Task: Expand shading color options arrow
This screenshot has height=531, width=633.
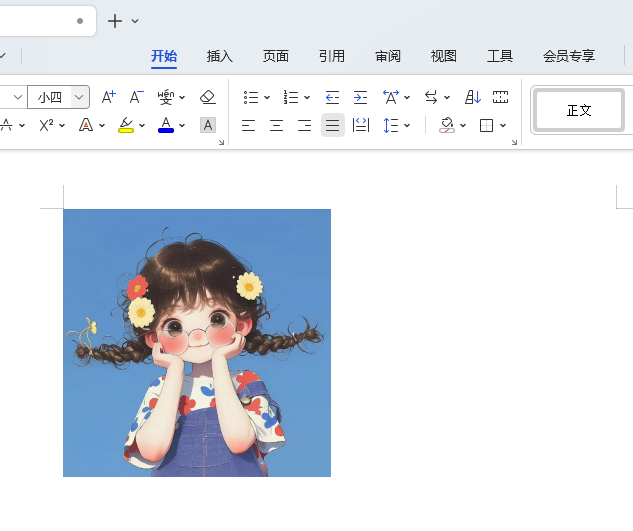Action: [x=463, y=126]
